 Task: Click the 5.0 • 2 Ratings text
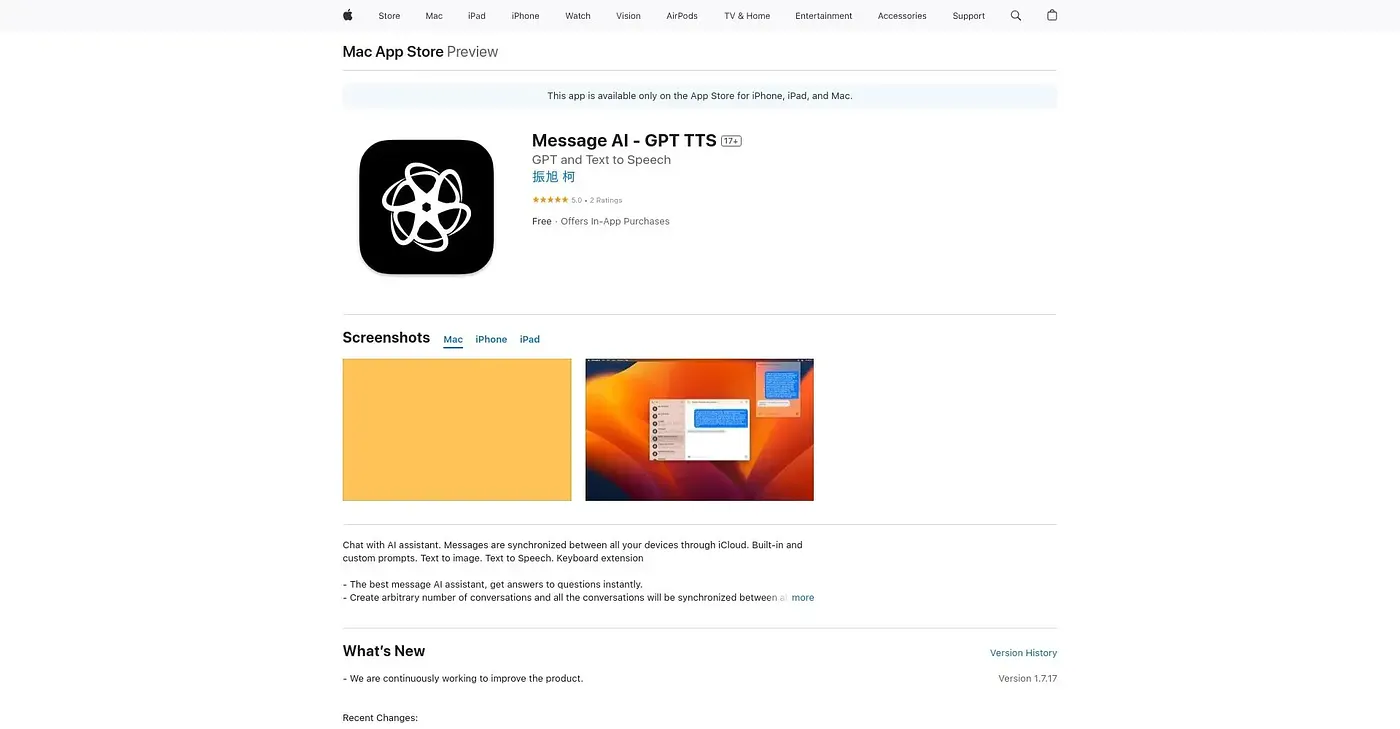click(x=597, y=201)
